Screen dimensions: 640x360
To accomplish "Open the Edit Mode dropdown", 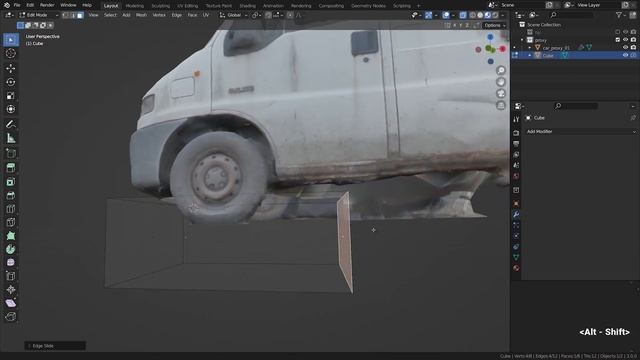I will (x=39, y=15).
